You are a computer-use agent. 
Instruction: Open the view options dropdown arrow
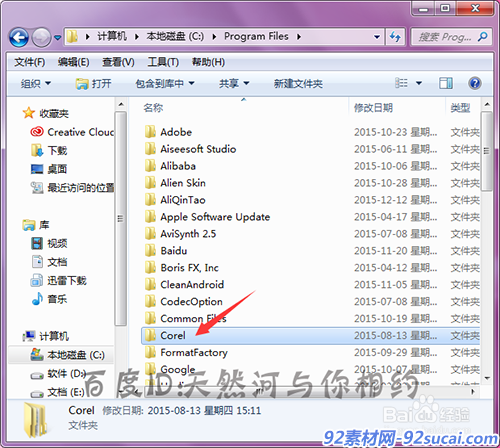419,83
